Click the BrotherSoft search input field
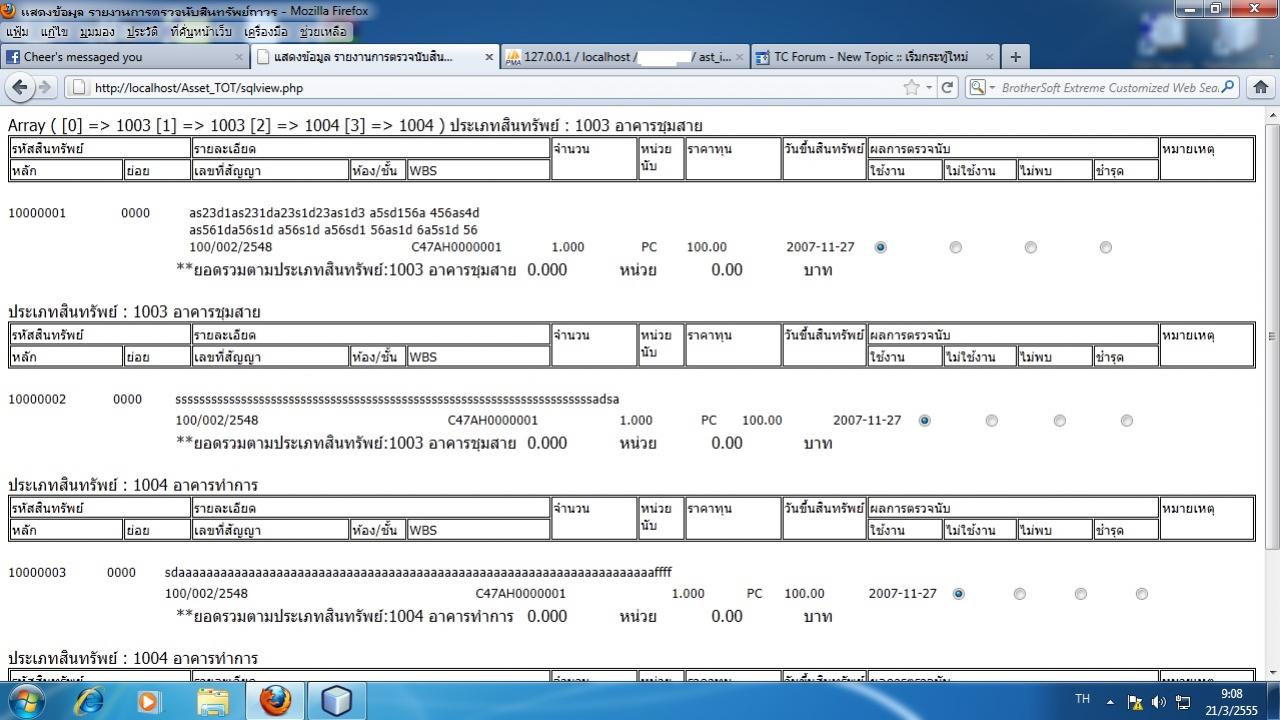This screenshot has width=1280, height=720. [x=1109, y=87]
